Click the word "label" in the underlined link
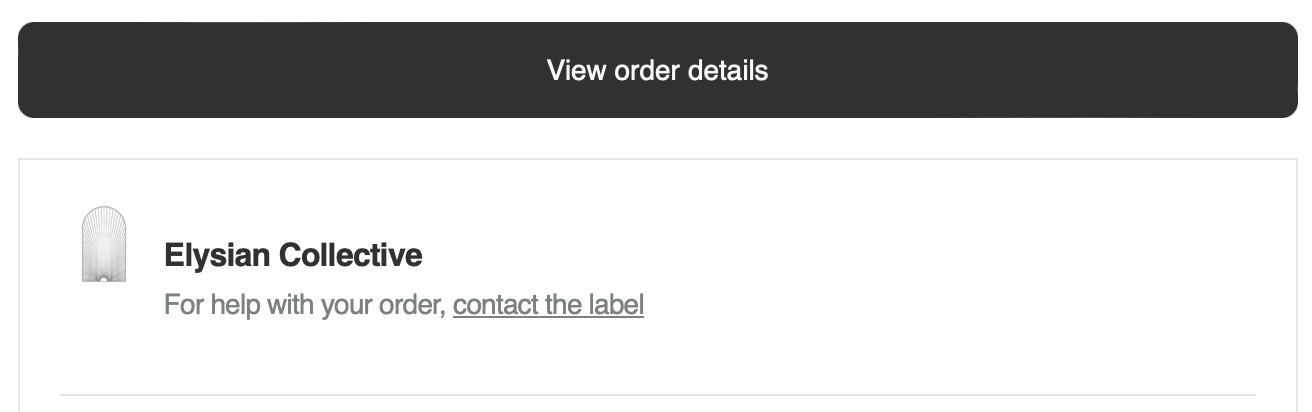The width and height of the screenshot is (1312, 412). tap(617, 304)
